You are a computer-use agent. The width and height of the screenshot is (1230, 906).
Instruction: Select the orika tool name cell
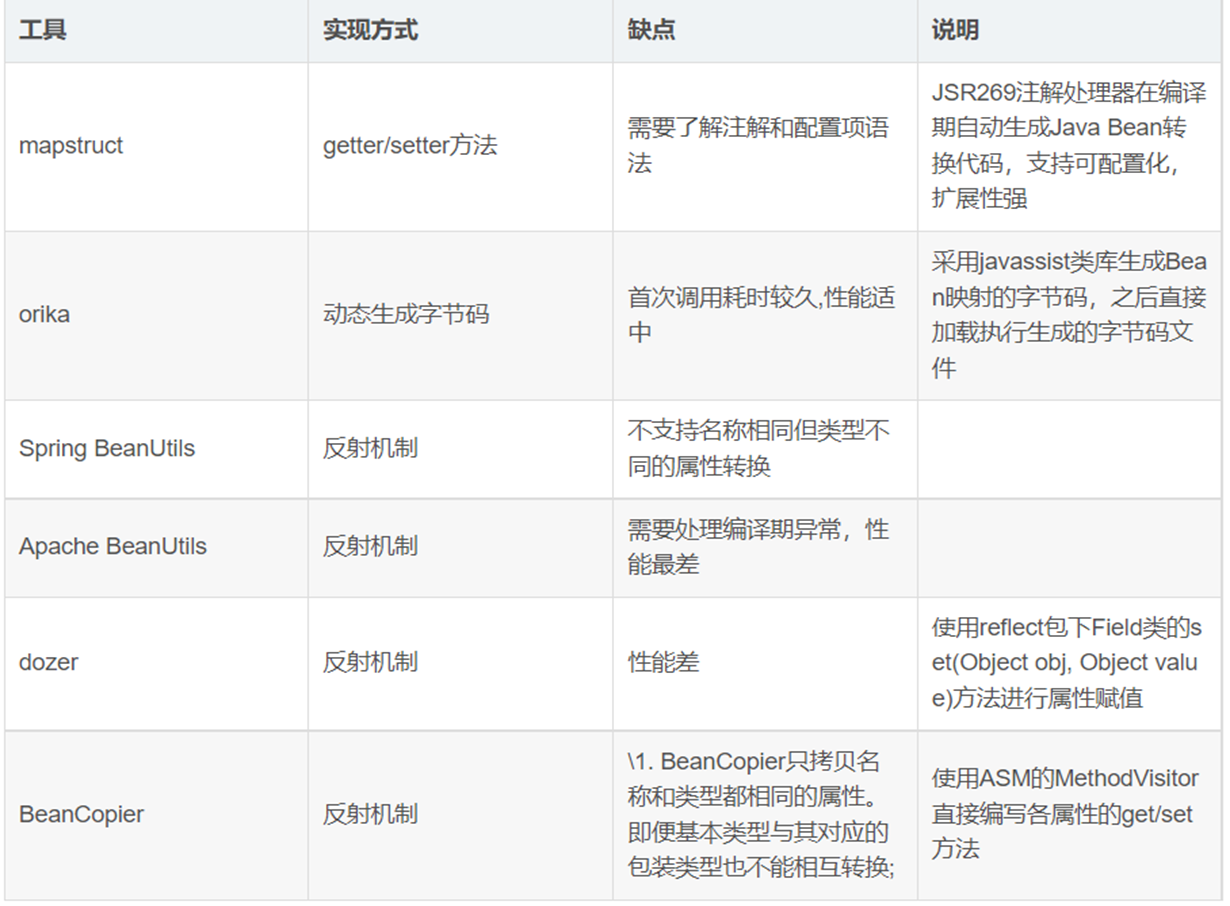[156, 315]
